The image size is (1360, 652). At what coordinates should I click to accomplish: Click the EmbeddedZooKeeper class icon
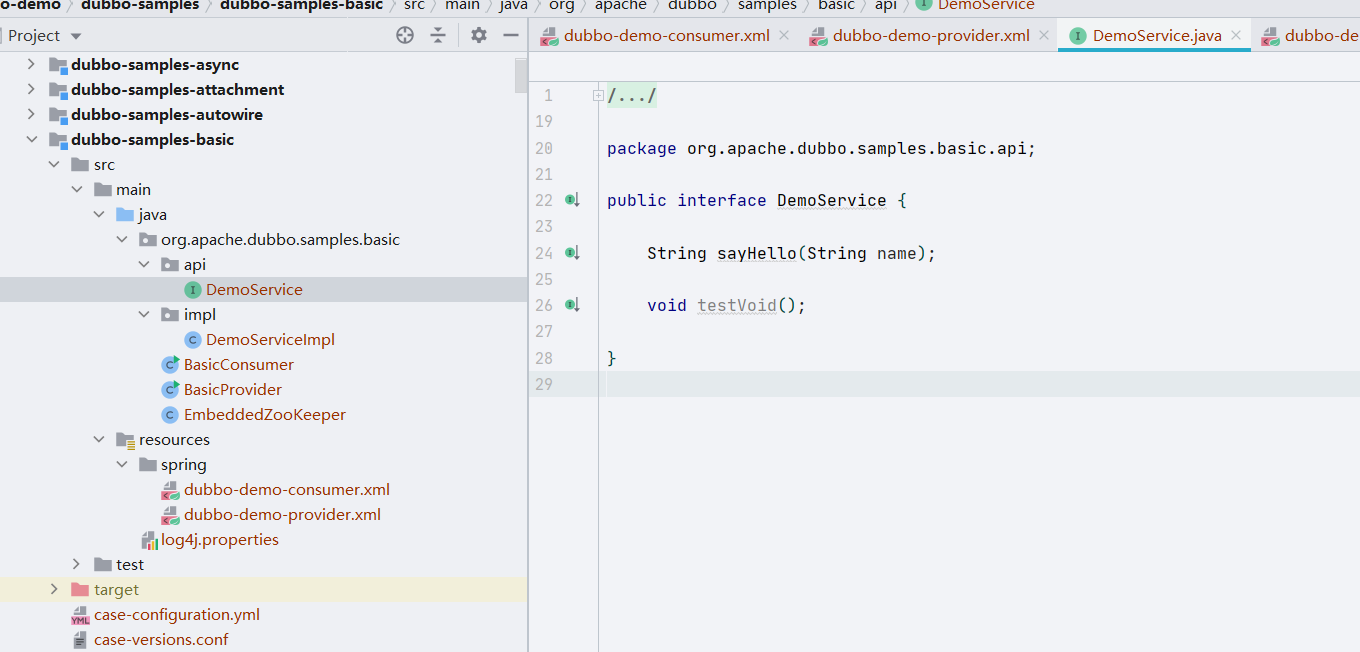170,414
